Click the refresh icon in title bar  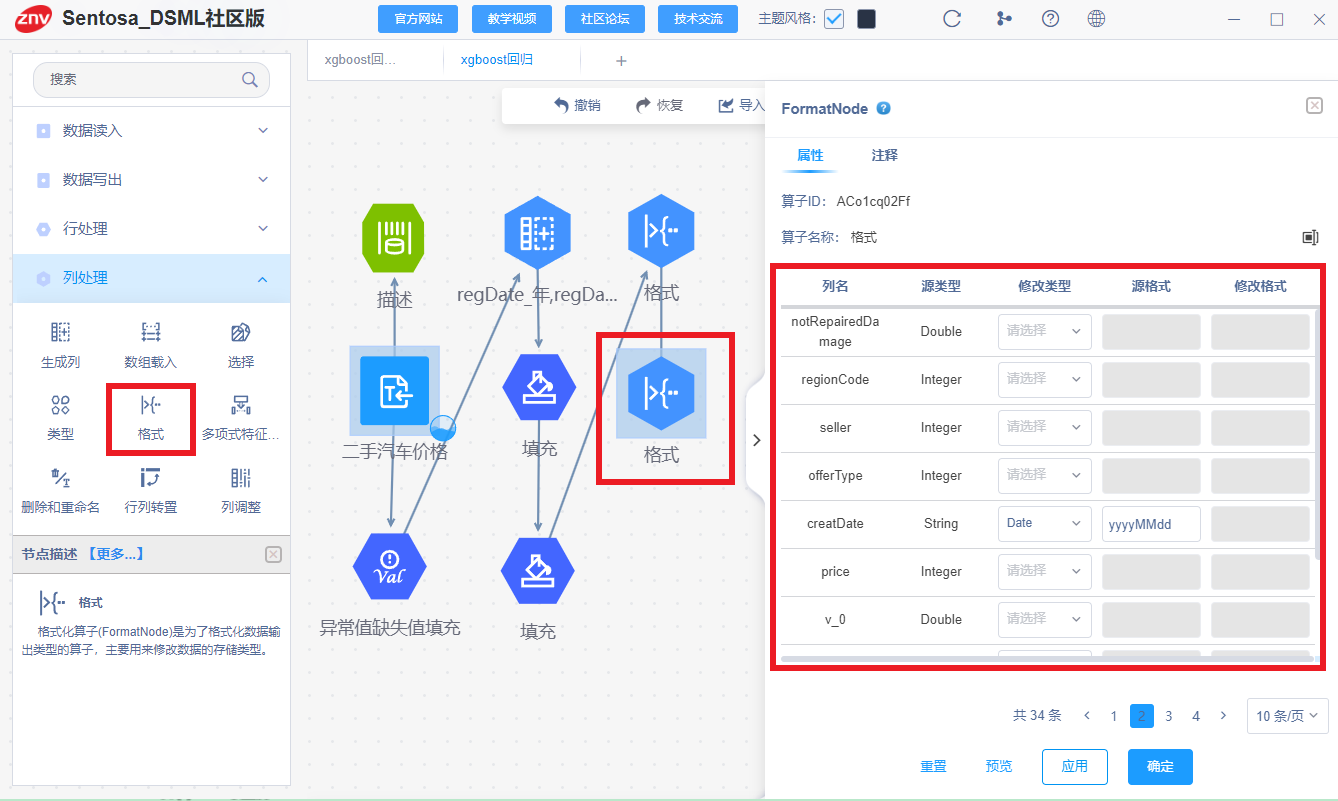952,19
